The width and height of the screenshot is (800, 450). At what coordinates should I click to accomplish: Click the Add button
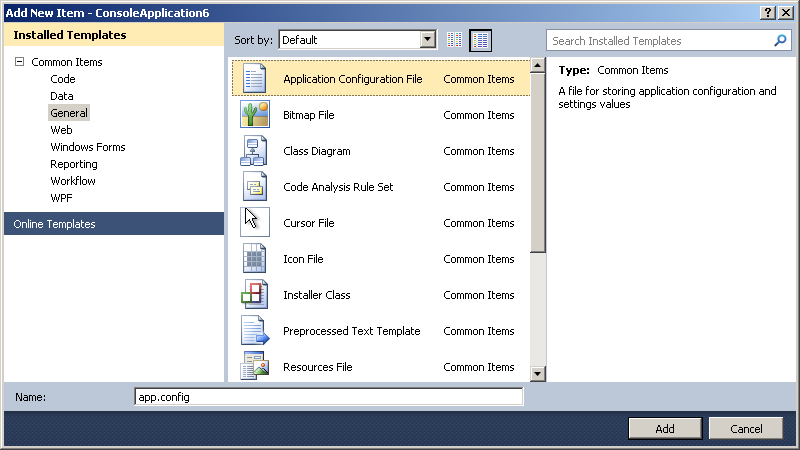coord(664,428)
